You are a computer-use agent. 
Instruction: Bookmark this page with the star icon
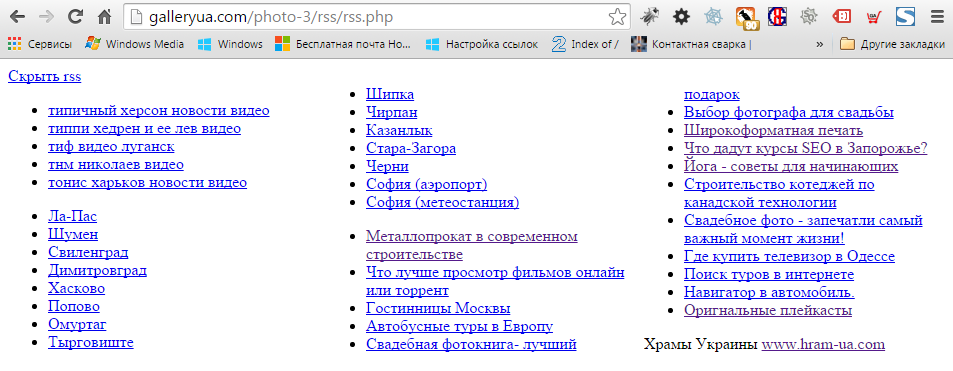coord(617,17)
